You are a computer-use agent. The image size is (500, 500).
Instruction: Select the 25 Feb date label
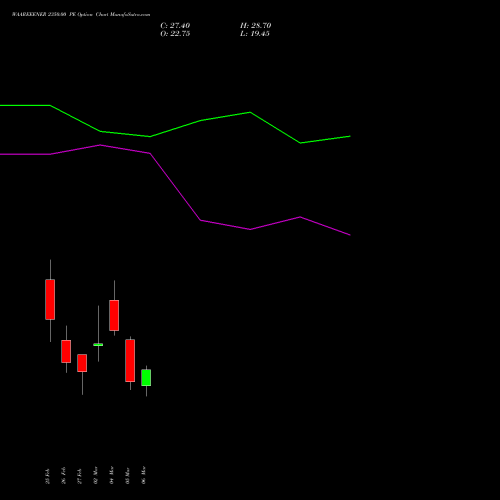[48, 476]
